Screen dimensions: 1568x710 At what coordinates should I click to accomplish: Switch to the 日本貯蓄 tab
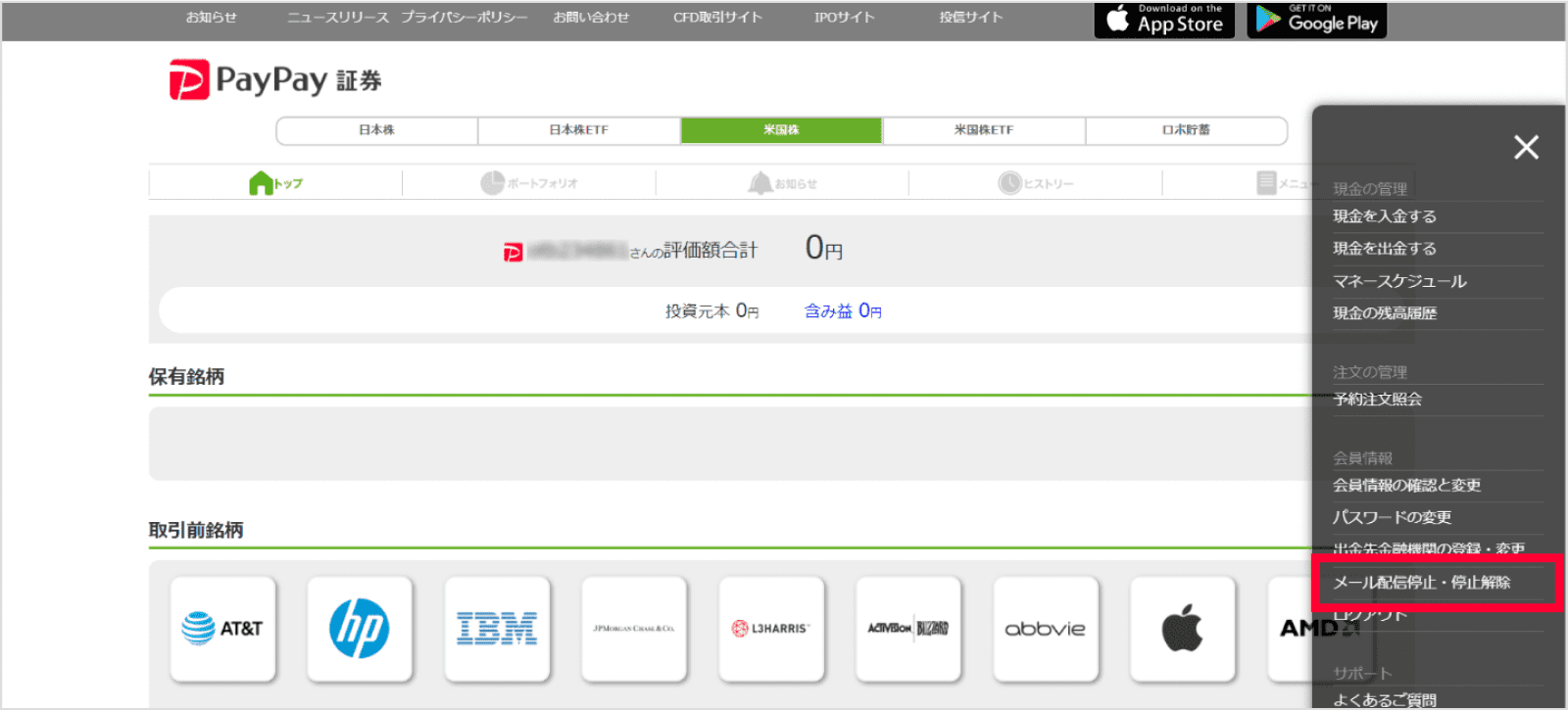click(x=1186, y=130)
